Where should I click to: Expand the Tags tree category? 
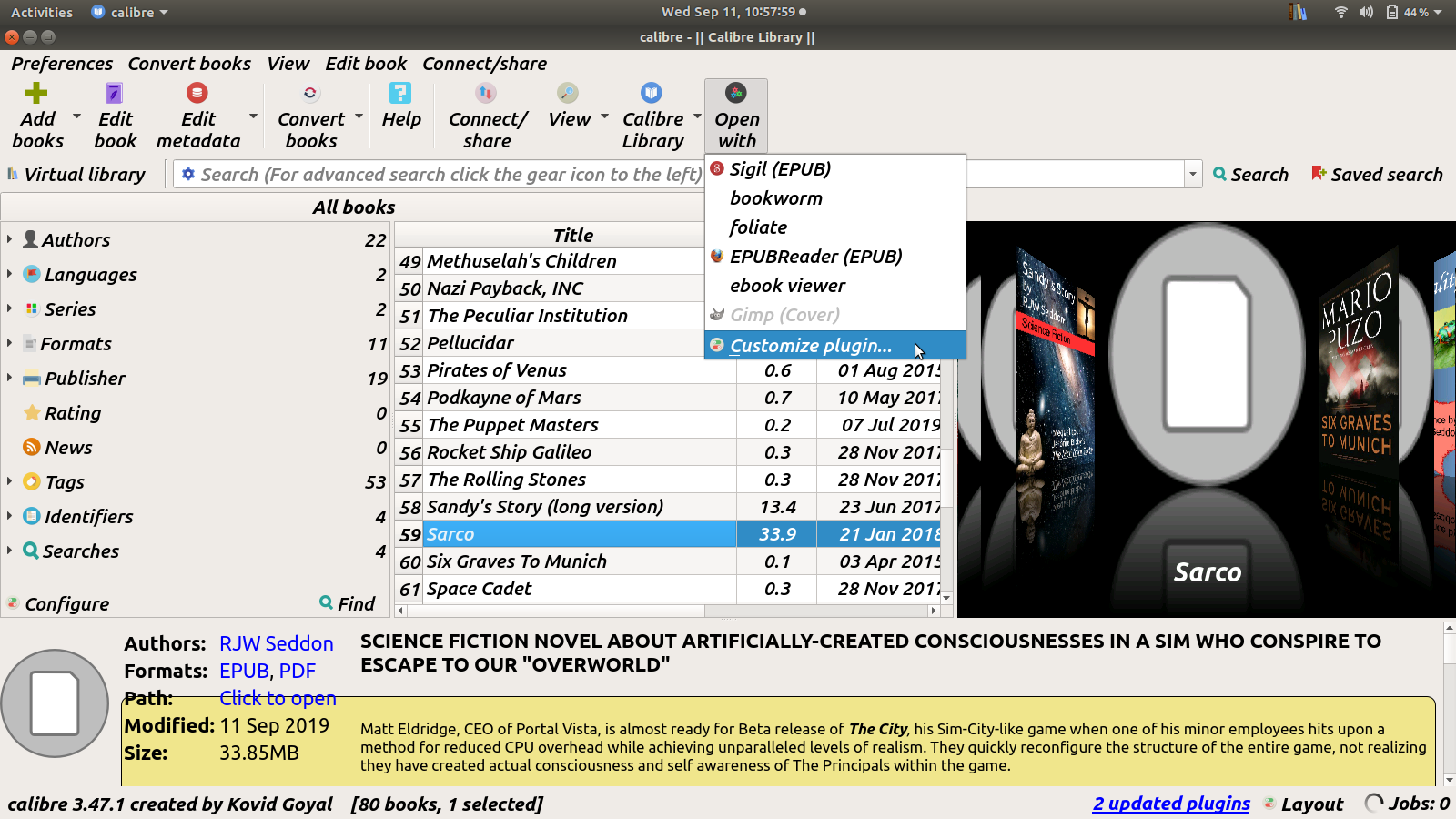click(x=9, y=481)
